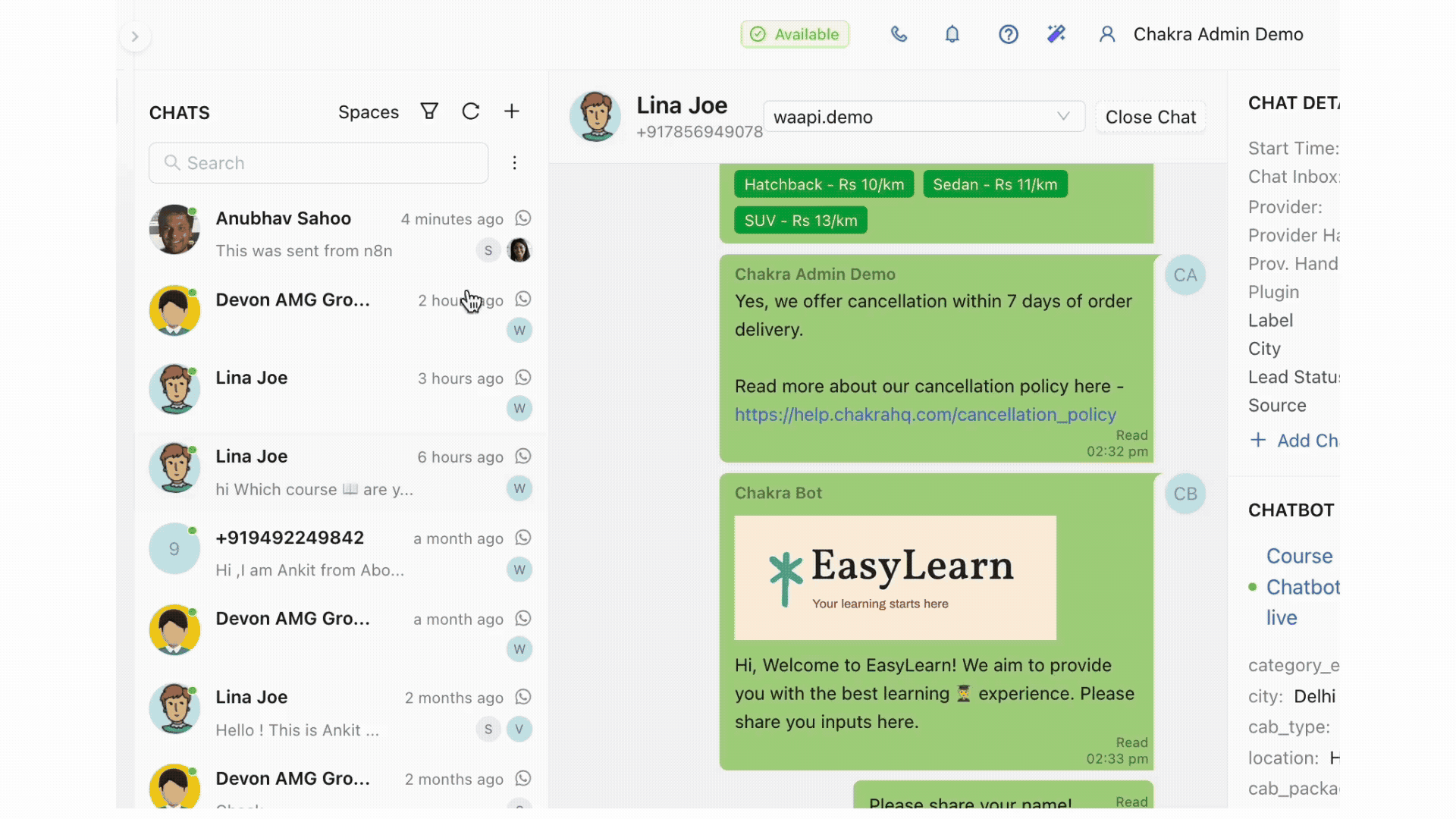Select the Hatchback - Rs 10/km option
This screenshot has height=819, width=1456.
824,184
